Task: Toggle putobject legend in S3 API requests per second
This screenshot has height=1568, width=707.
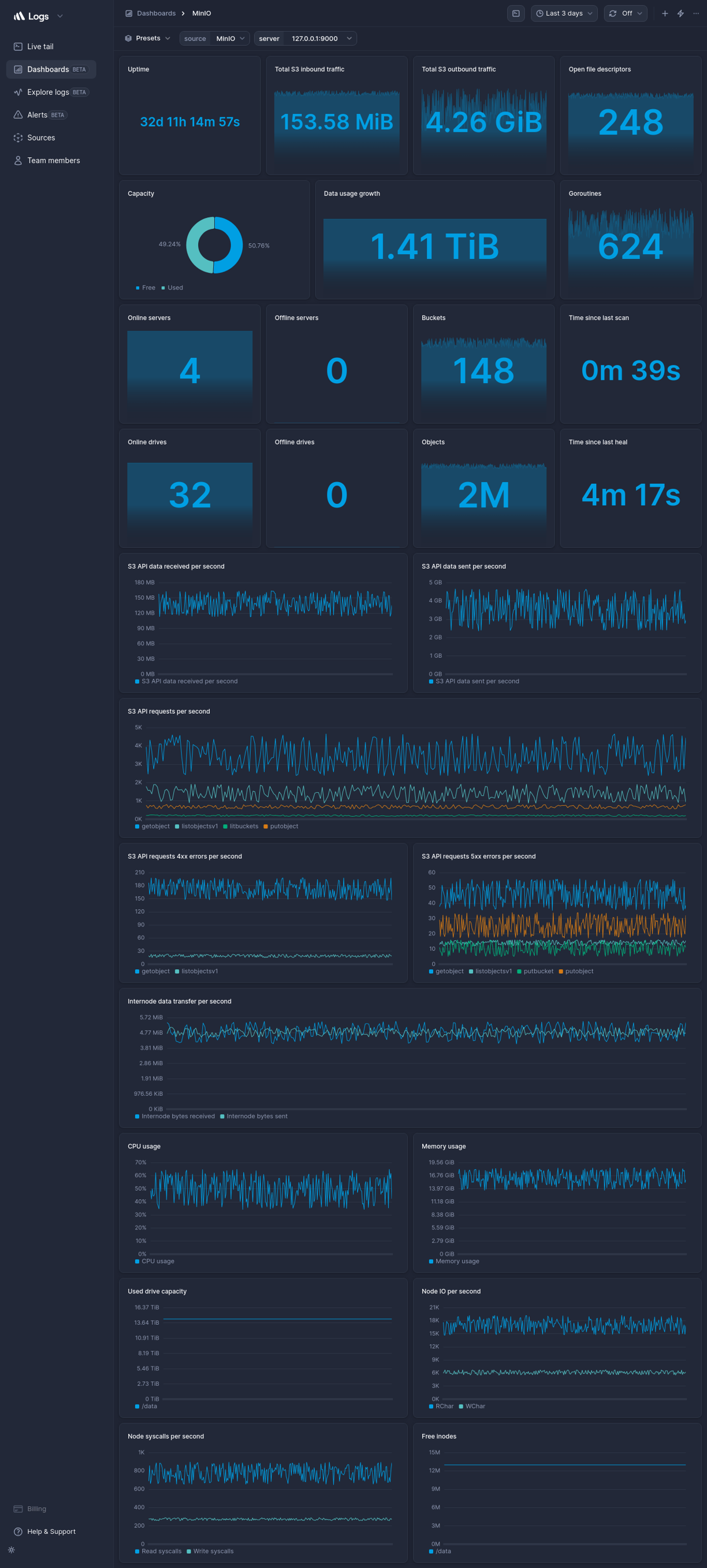Action: (x=281, y=826)
